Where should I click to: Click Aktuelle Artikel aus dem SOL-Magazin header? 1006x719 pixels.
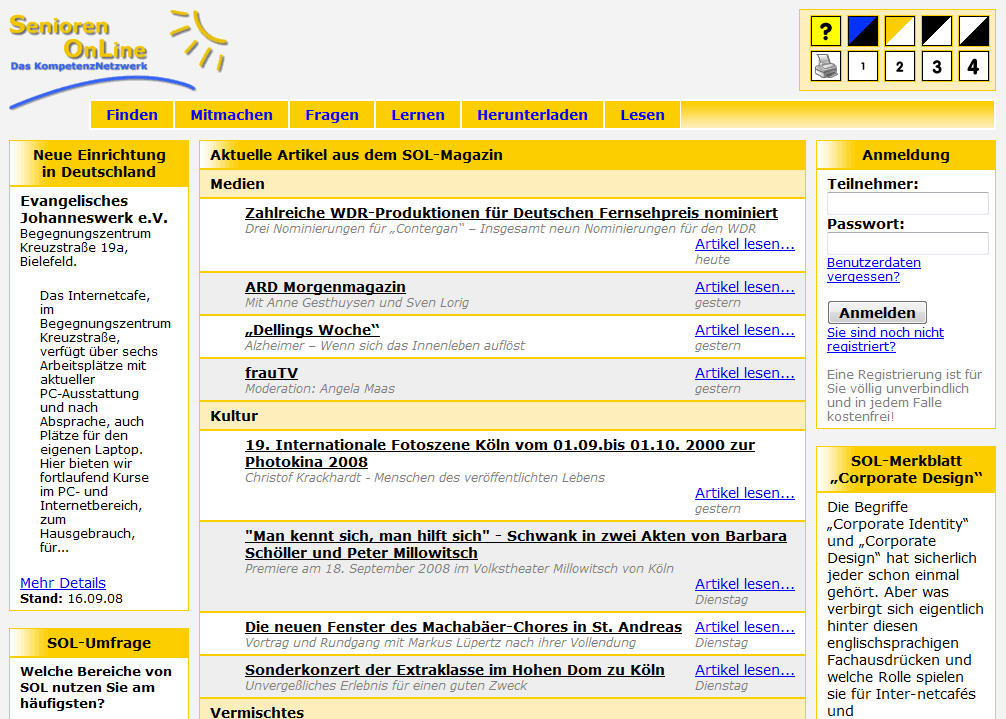[x=502, y=155]
